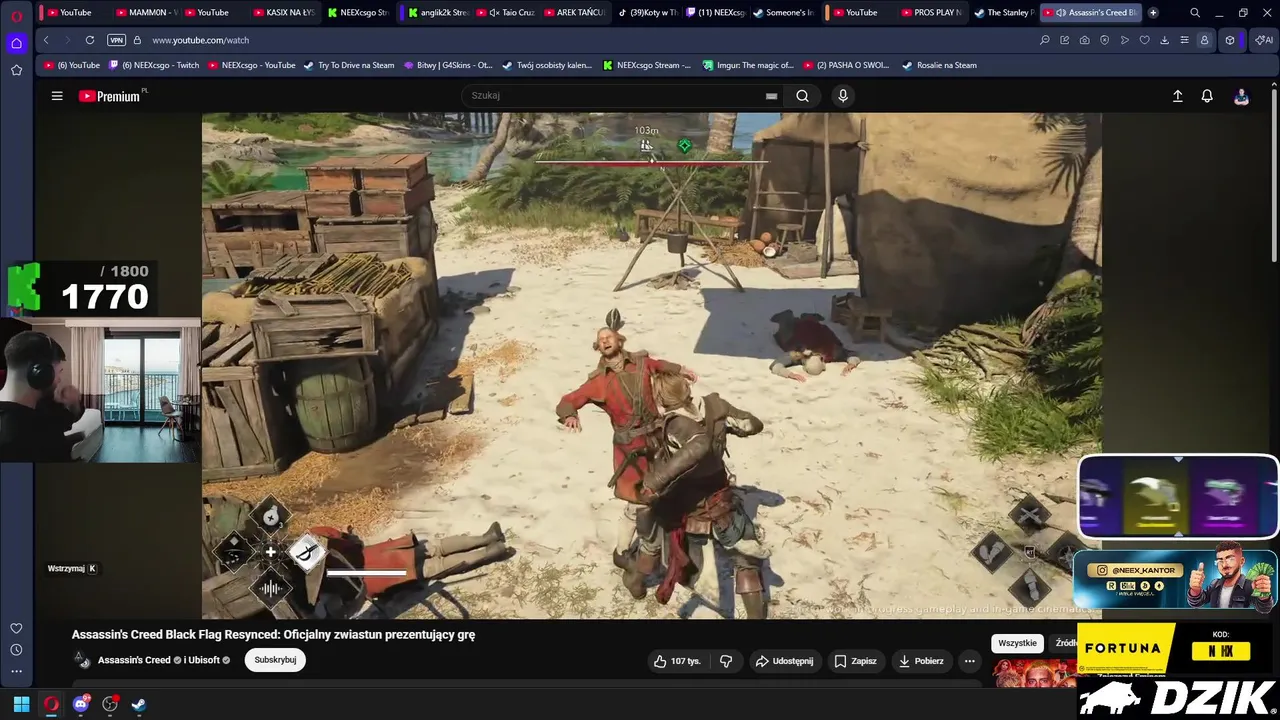Image resolution: width=1280 pixels, height=720 pixels.
Task: Click the Subskrybuj button
Action: (275, 660)
